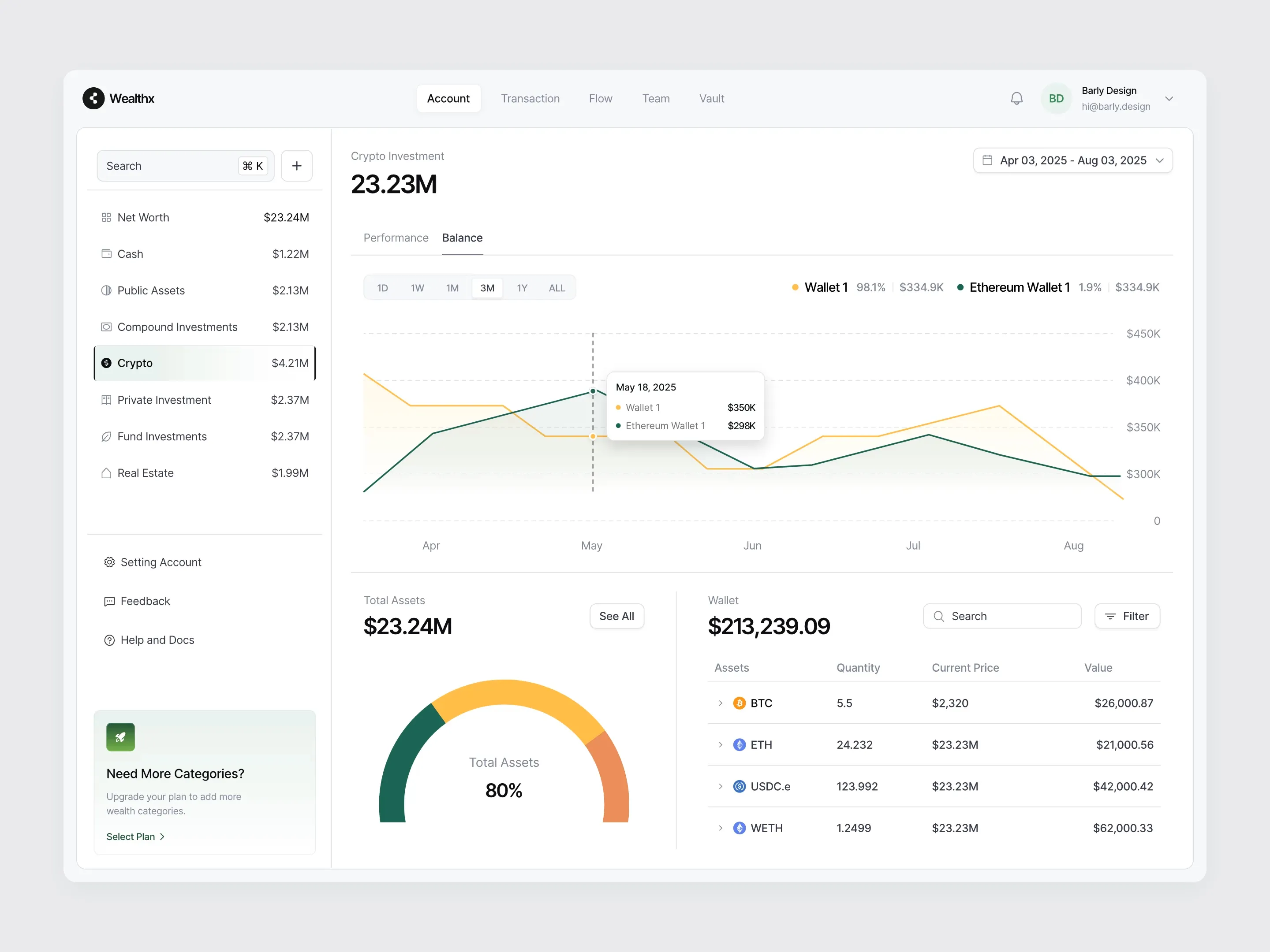Screen dimensions: 1270x952
Task: Click the Select Plan arrow chevron
Action: click(x=162, y=837)
